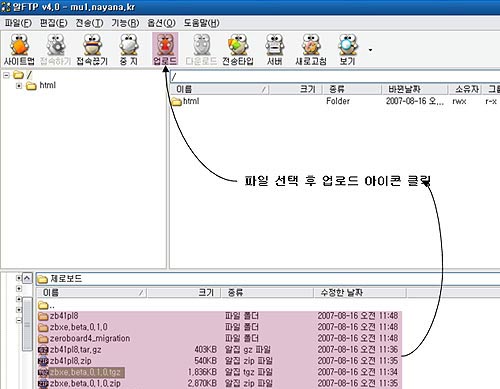Click the 새로고침 refresh icon
Viewport: 500px width, 389px height.
tap(311, 49)
